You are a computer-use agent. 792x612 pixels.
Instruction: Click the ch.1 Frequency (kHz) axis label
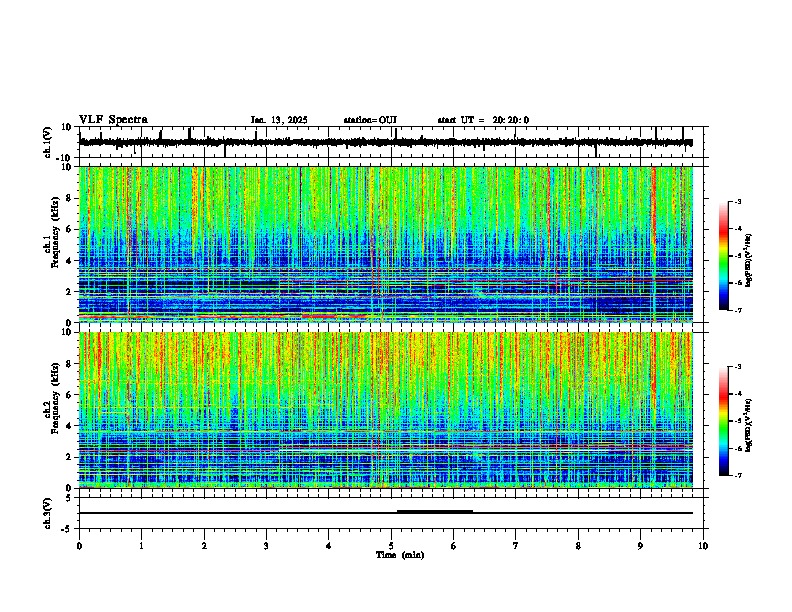(52, 233)
